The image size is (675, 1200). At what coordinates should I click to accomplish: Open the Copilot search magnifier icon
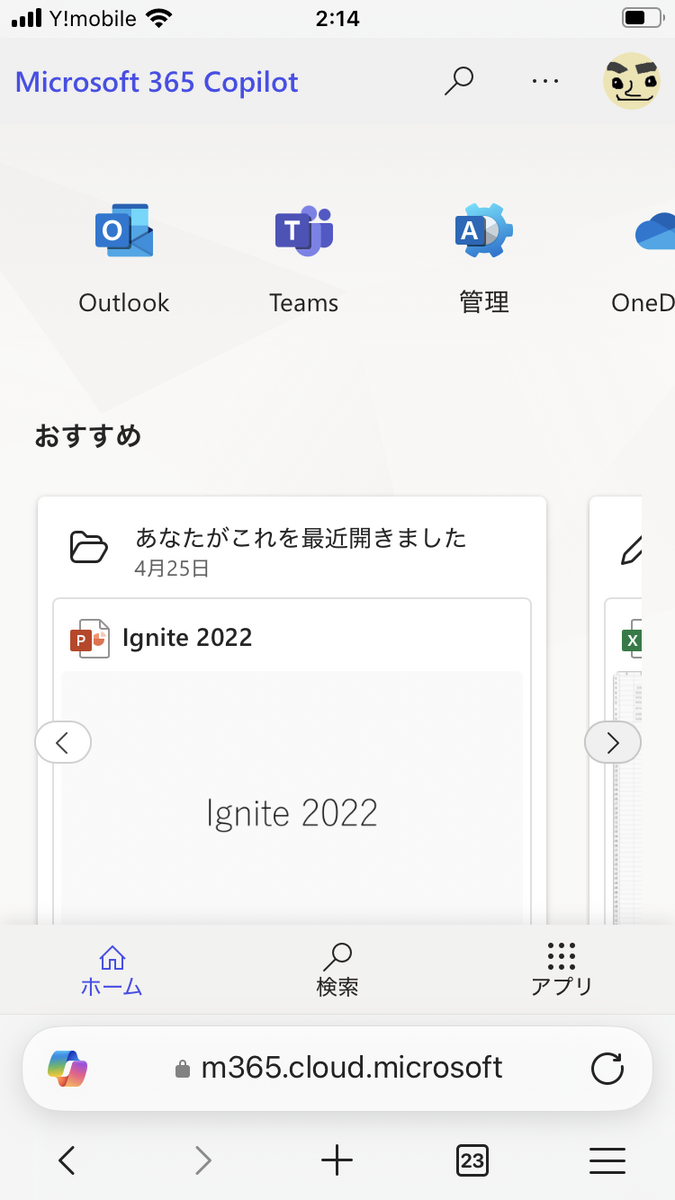[x=459, y=81]
